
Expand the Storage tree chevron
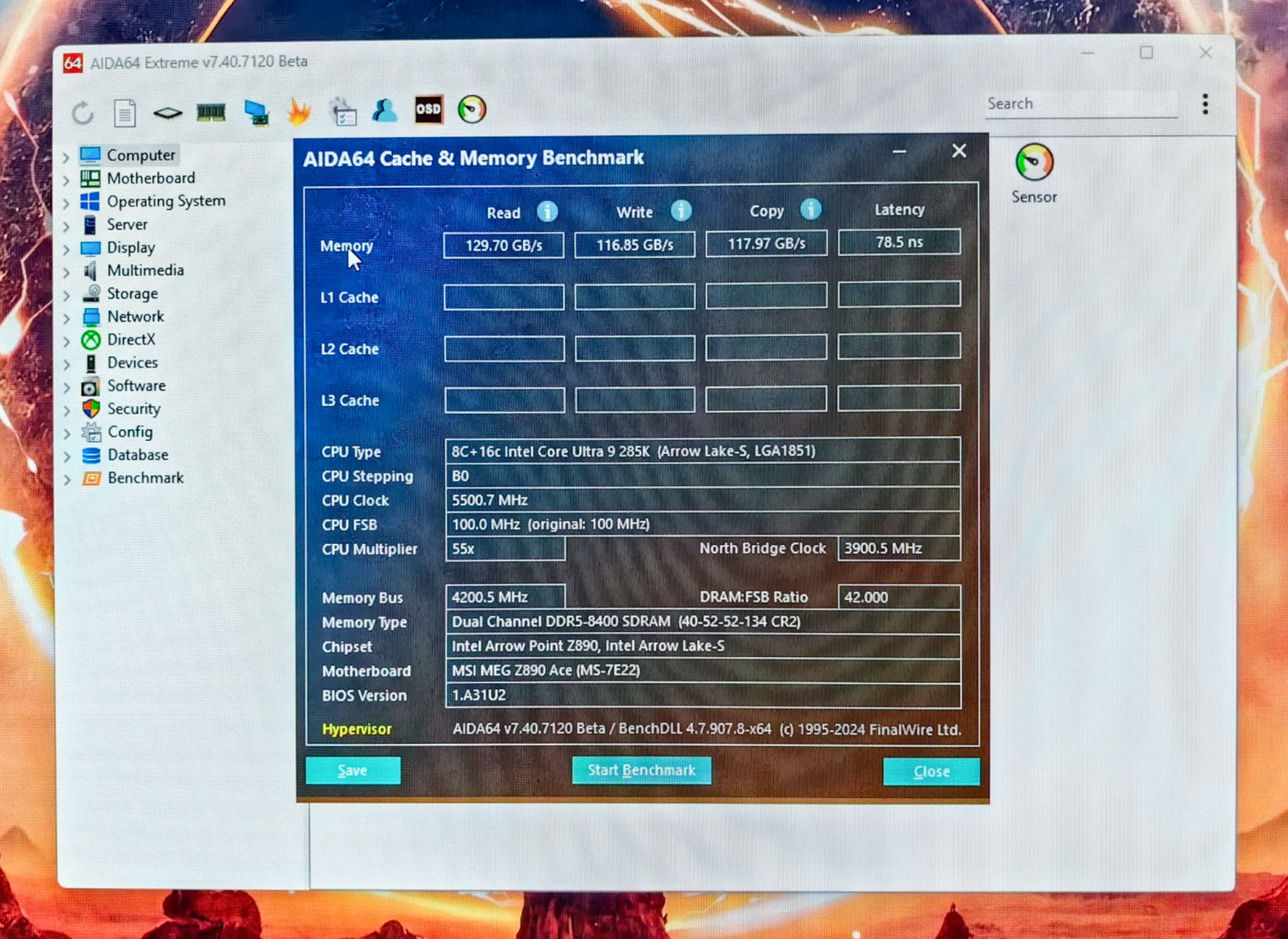(x=66, y=296)
